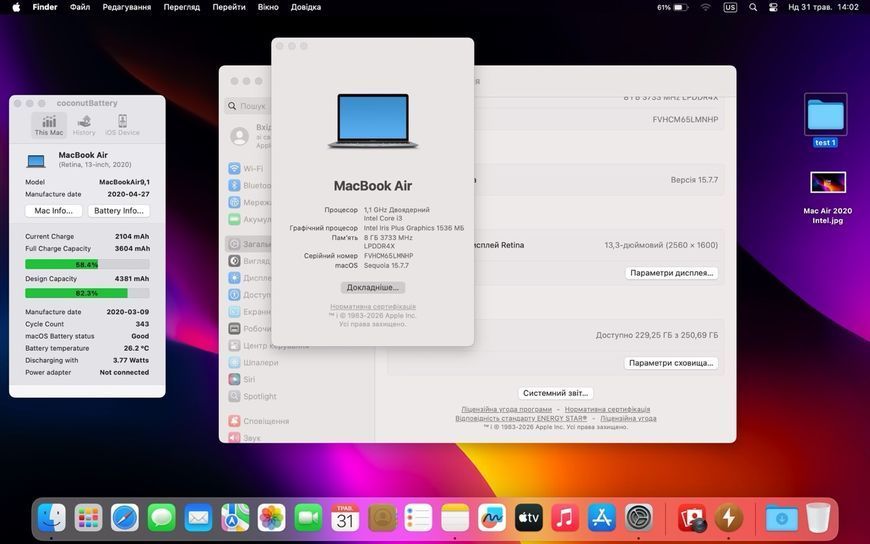Open the Apple menu
Screen dimensions: 870x544
point(16,7)
